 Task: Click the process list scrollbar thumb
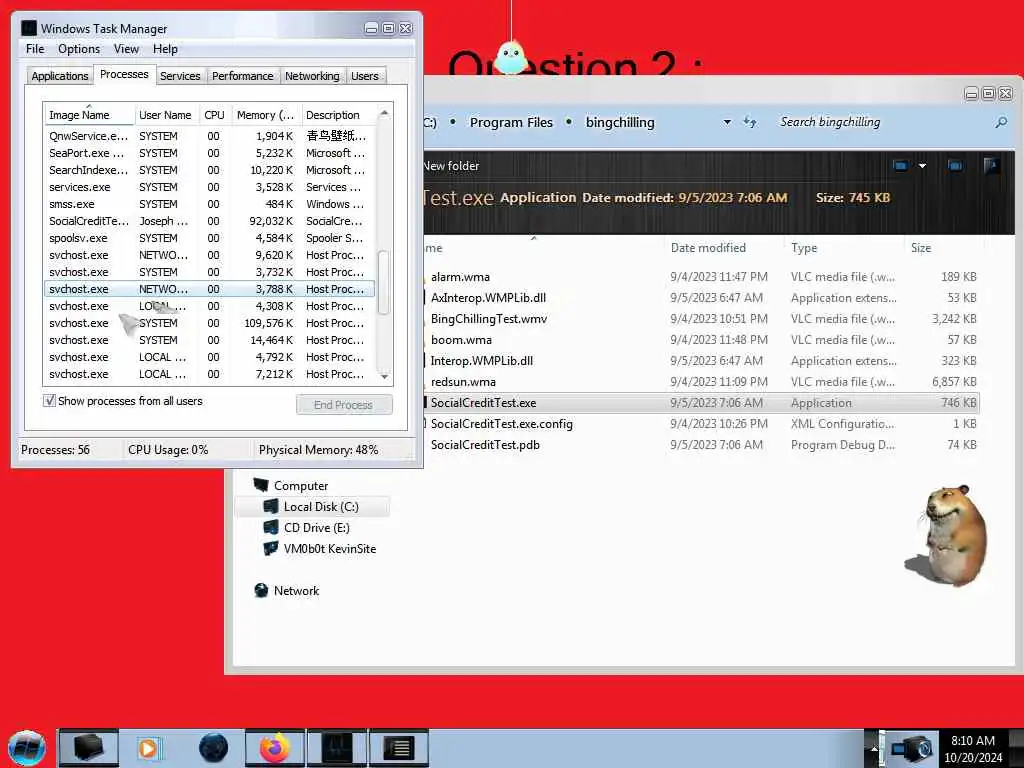[384, 281]
